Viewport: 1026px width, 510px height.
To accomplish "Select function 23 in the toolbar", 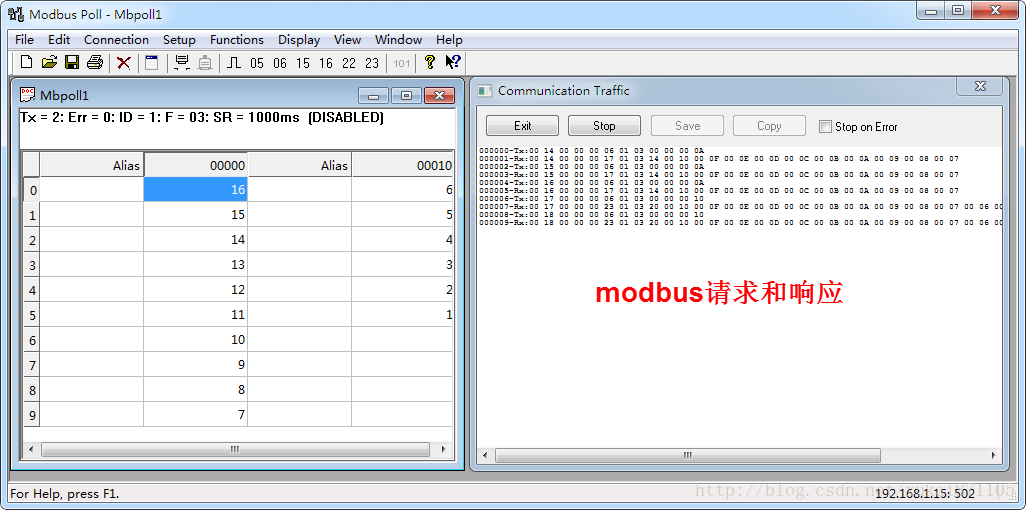I will click(x=372, y=63).
